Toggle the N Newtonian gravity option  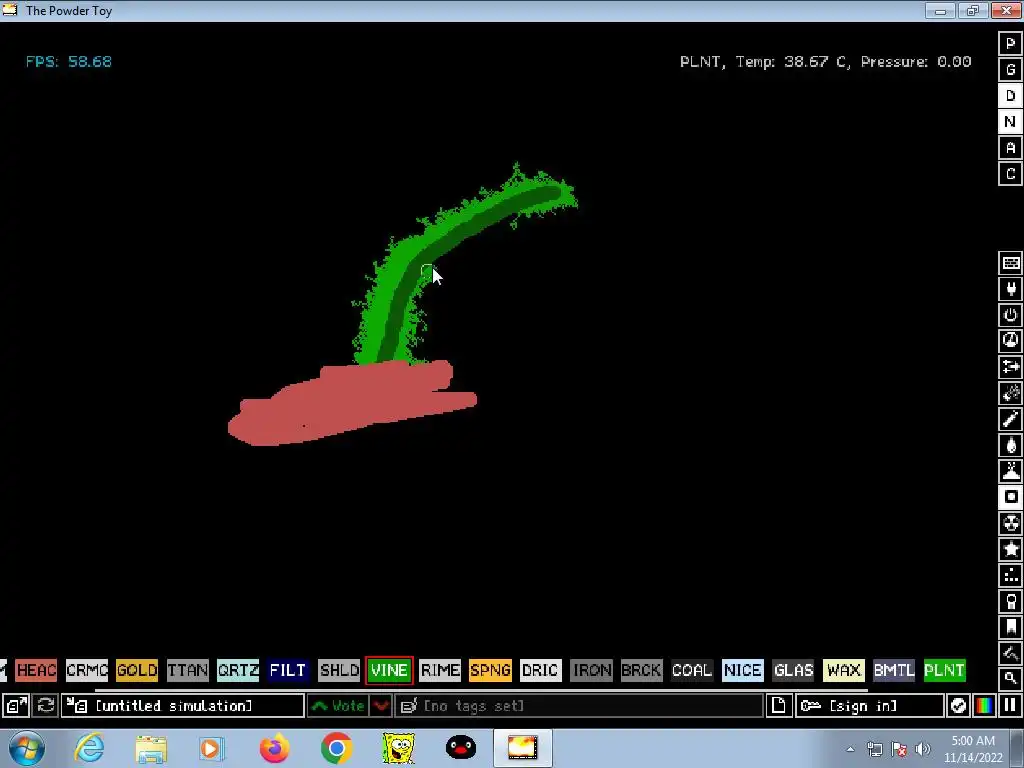click(1010, 122)
